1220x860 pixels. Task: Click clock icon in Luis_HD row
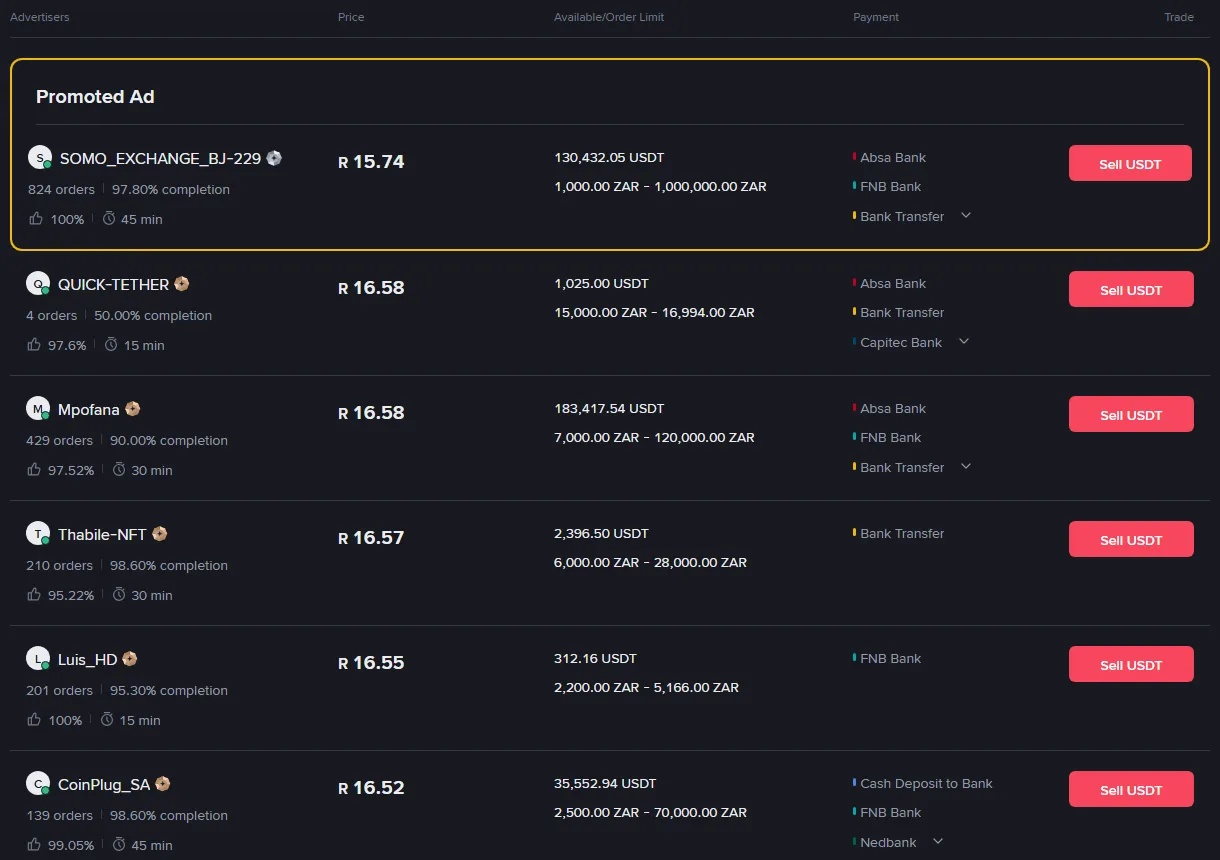tap(107, 719)
